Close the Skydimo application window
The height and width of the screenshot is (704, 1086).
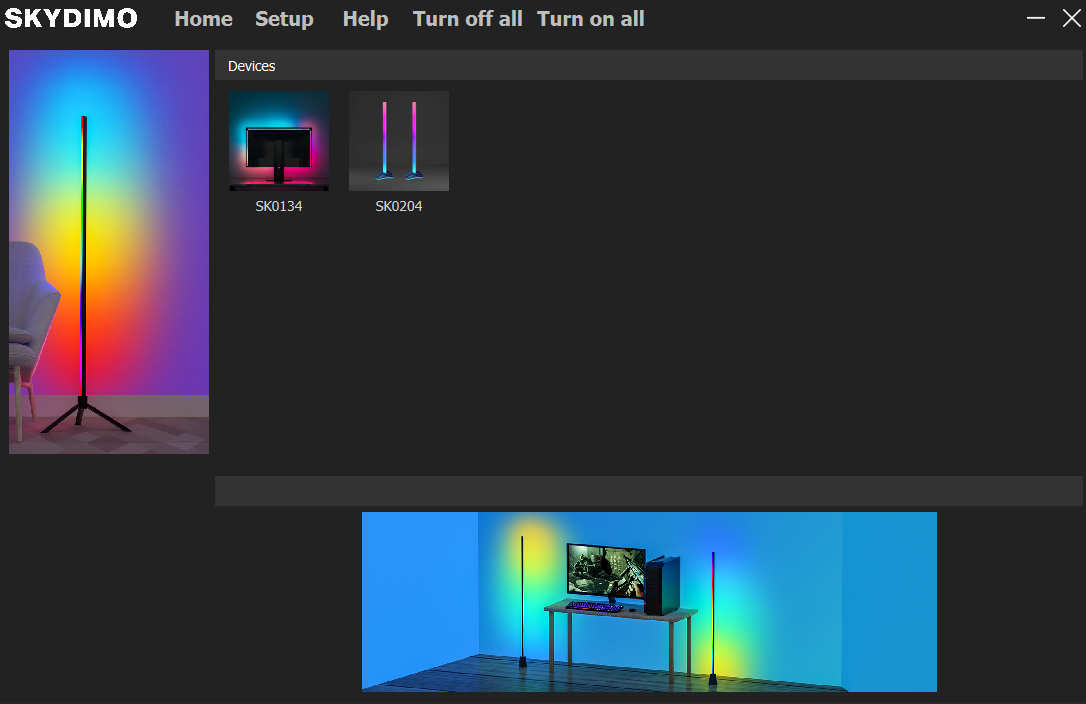point(1071,18)
